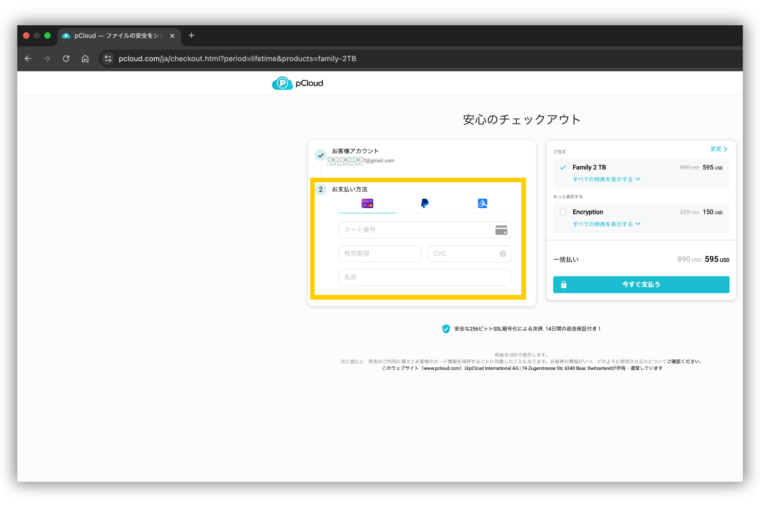Close the pCloud browser tab
The width and height of the screenshot is (760, 507).
172,35
